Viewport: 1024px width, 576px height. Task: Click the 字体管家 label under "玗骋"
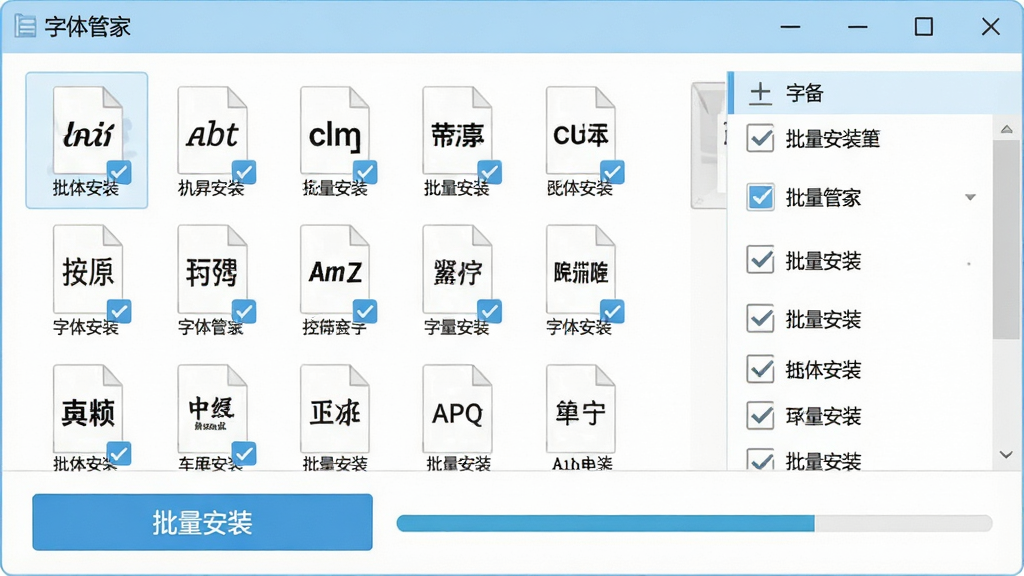[x=210, y=327]
